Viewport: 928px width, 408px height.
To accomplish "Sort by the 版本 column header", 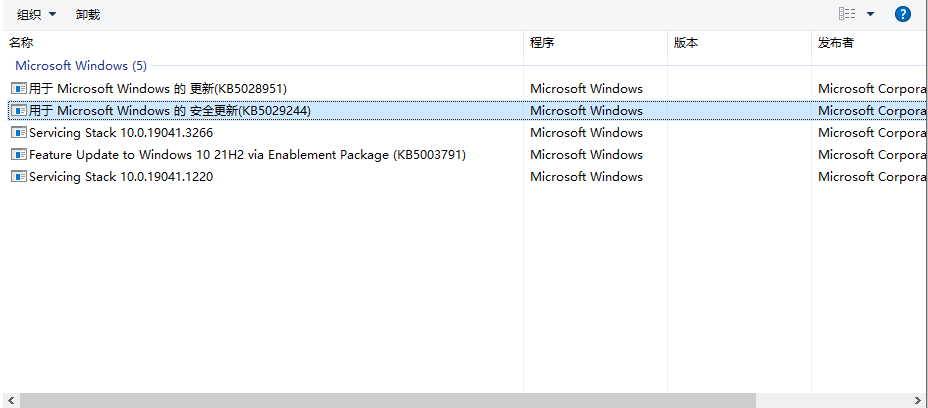I will point(686,43).
